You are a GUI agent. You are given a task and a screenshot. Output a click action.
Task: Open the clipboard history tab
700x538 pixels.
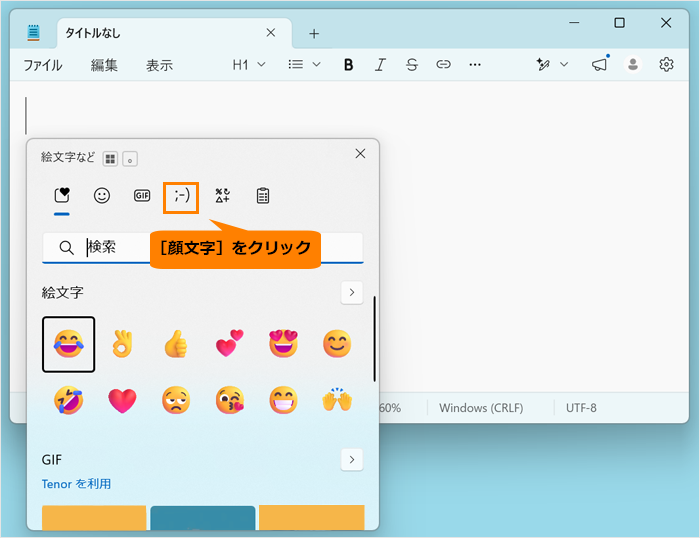point(262,196)
